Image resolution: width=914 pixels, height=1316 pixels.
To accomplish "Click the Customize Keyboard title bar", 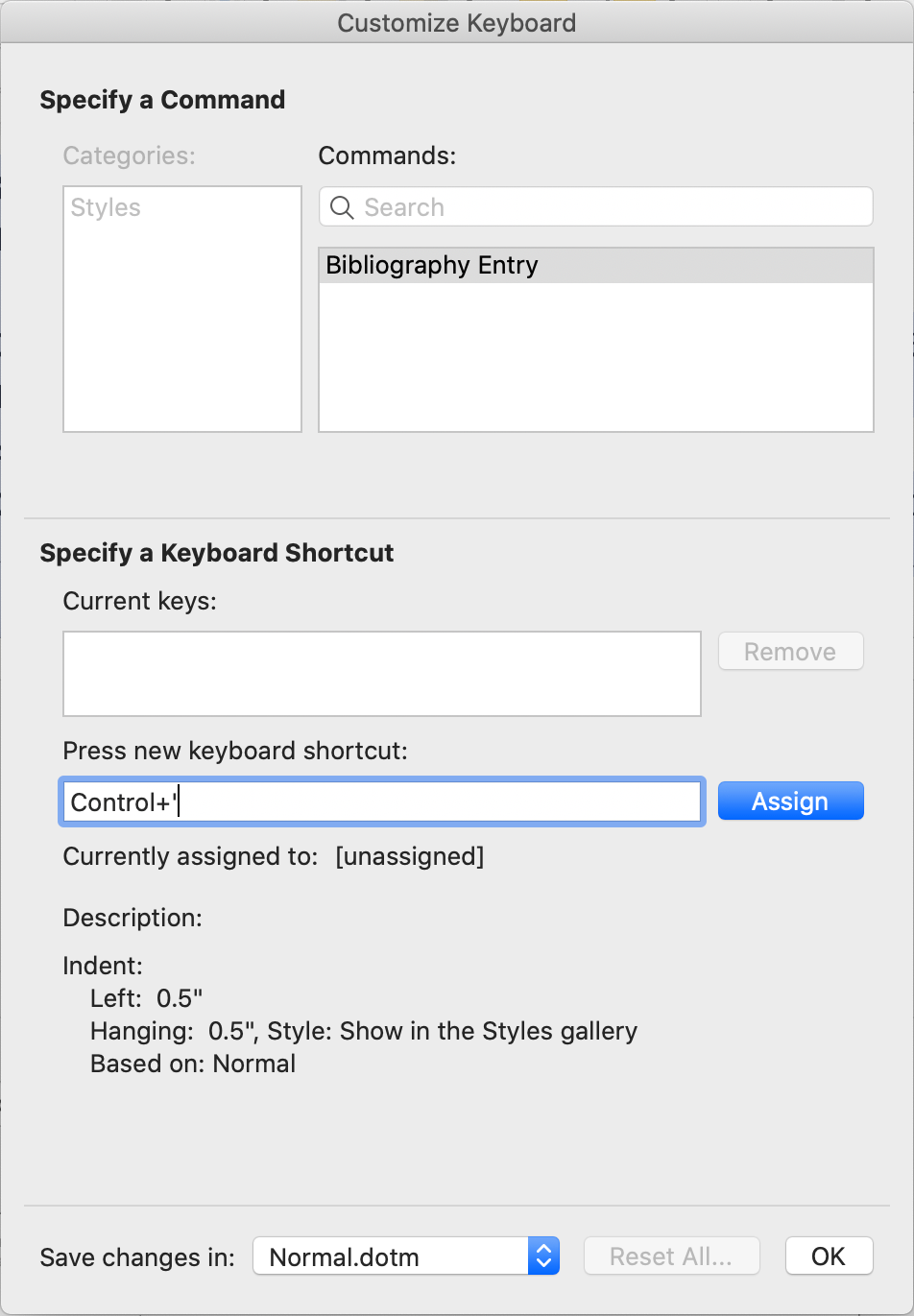I will [x=457, y=22].
